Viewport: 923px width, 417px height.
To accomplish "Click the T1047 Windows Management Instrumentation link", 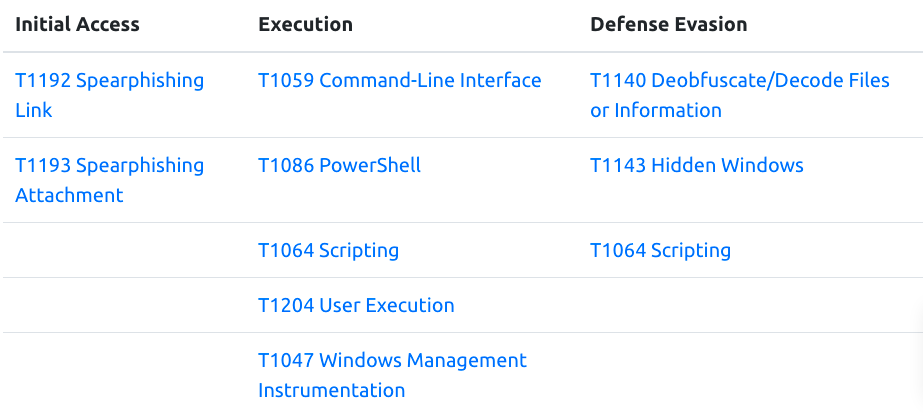I will click(392, 361).
